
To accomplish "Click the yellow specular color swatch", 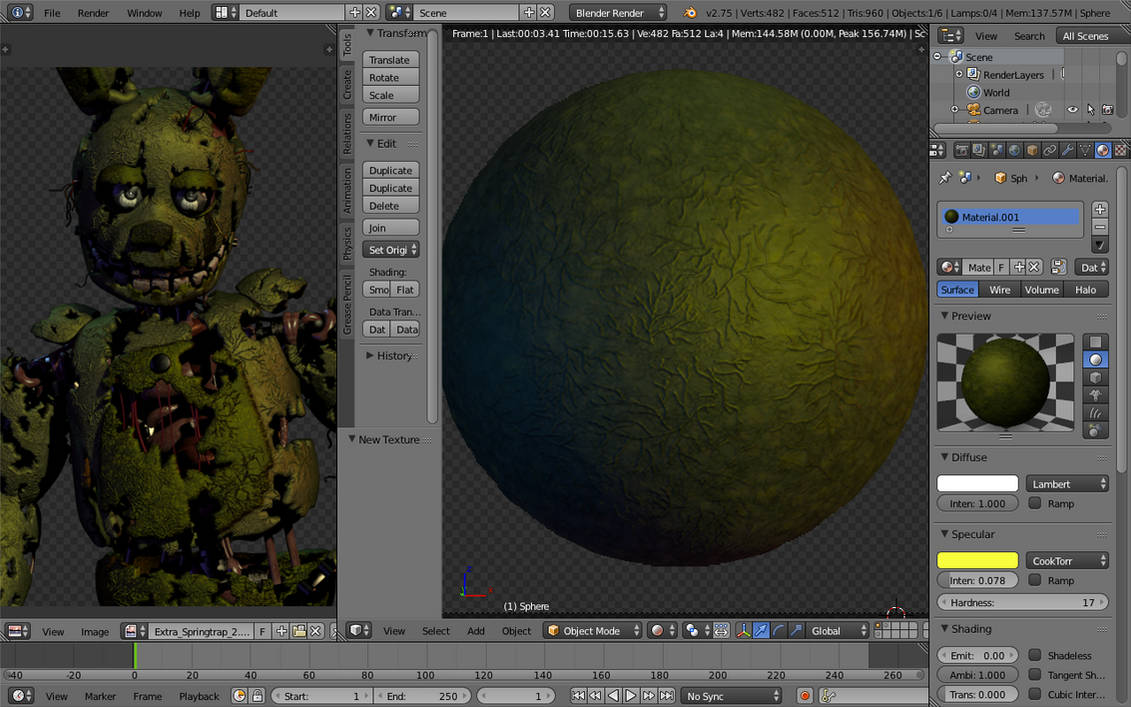I will click(x=977, y=560).
